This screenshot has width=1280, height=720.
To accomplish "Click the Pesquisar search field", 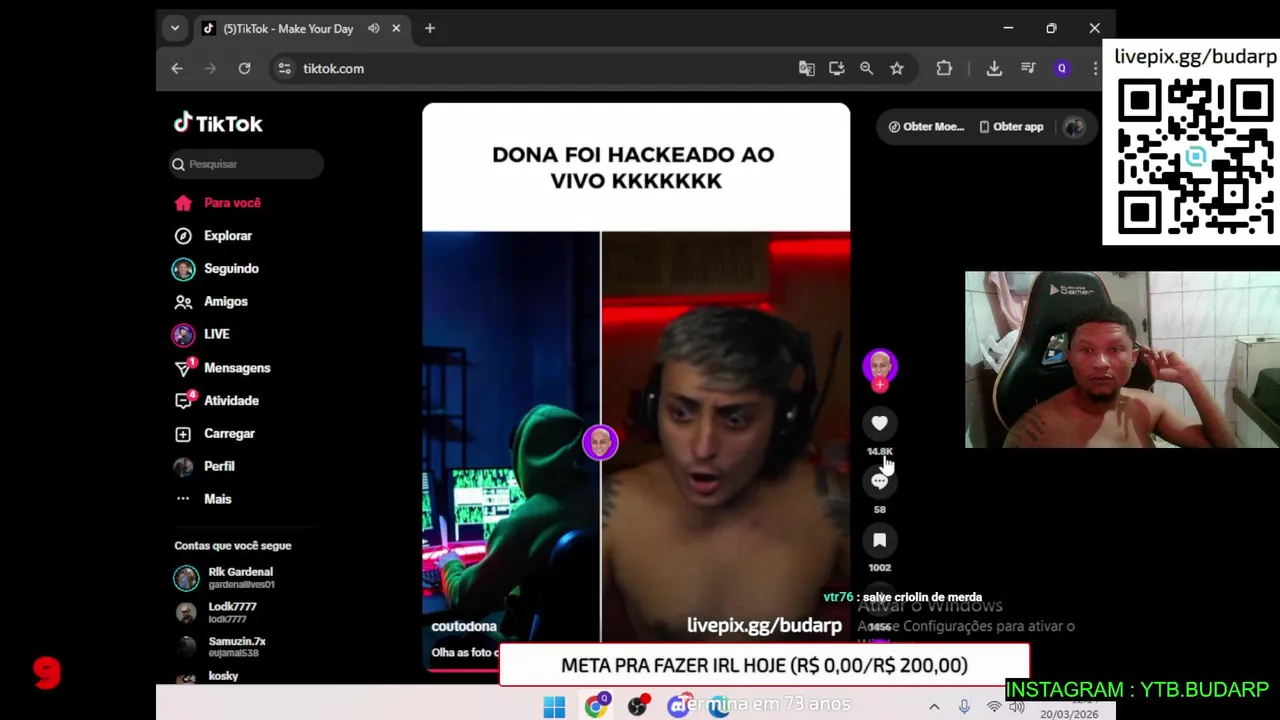I will point(246,164).
